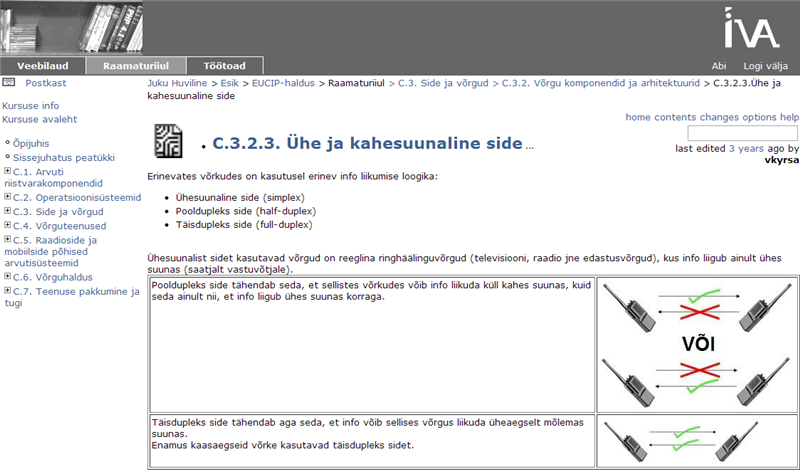Screen dimensions: 800x476
Task: Open the Postkast link
Action: pos(46,83)
